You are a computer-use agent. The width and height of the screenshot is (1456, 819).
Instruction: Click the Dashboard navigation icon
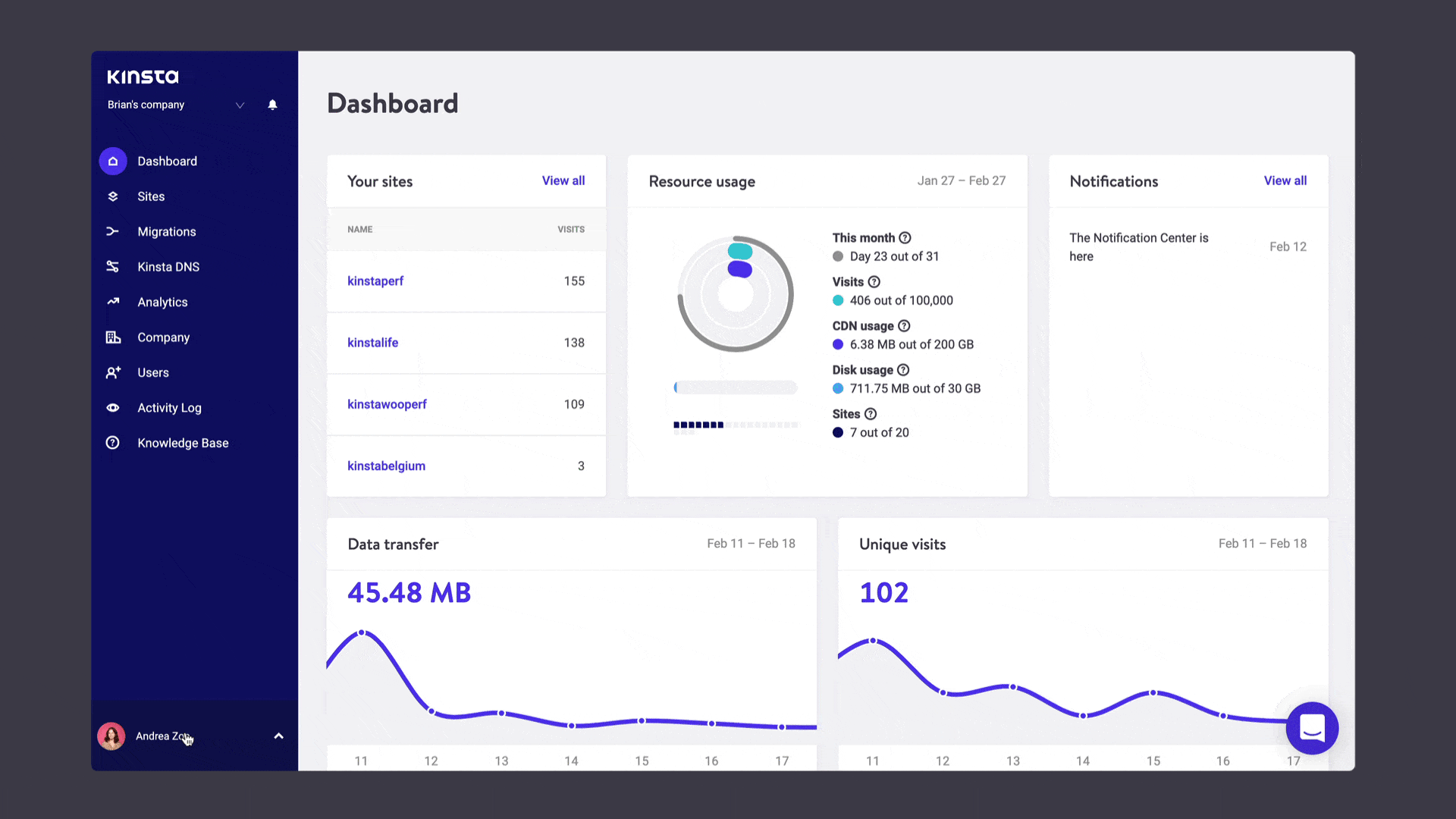(x=113, y=160)
